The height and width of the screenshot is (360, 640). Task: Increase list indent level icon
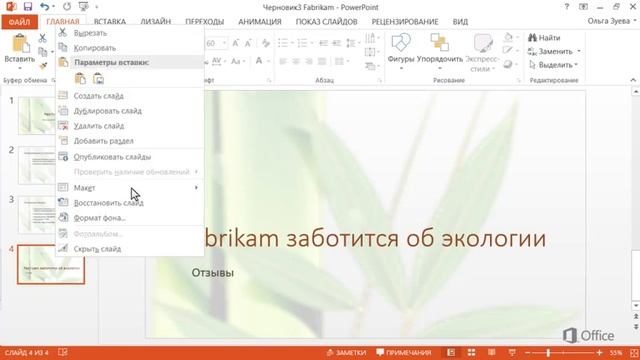[336, 43]
